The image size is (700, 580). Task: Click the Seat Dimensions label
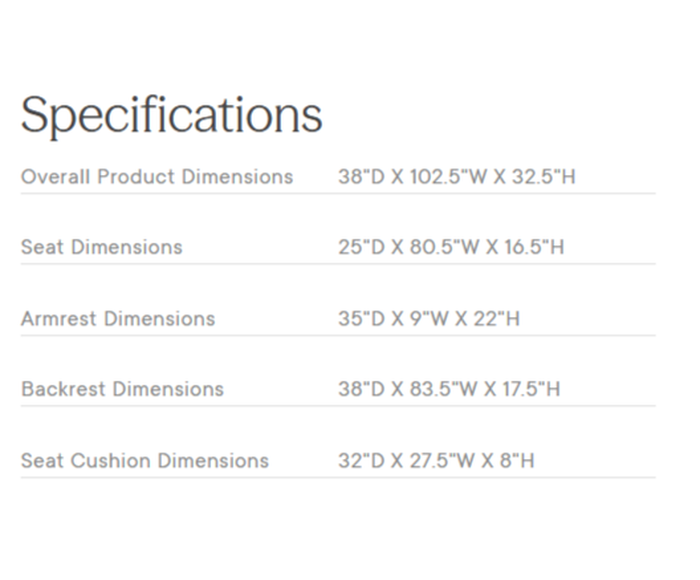click(x=101, y=247)
